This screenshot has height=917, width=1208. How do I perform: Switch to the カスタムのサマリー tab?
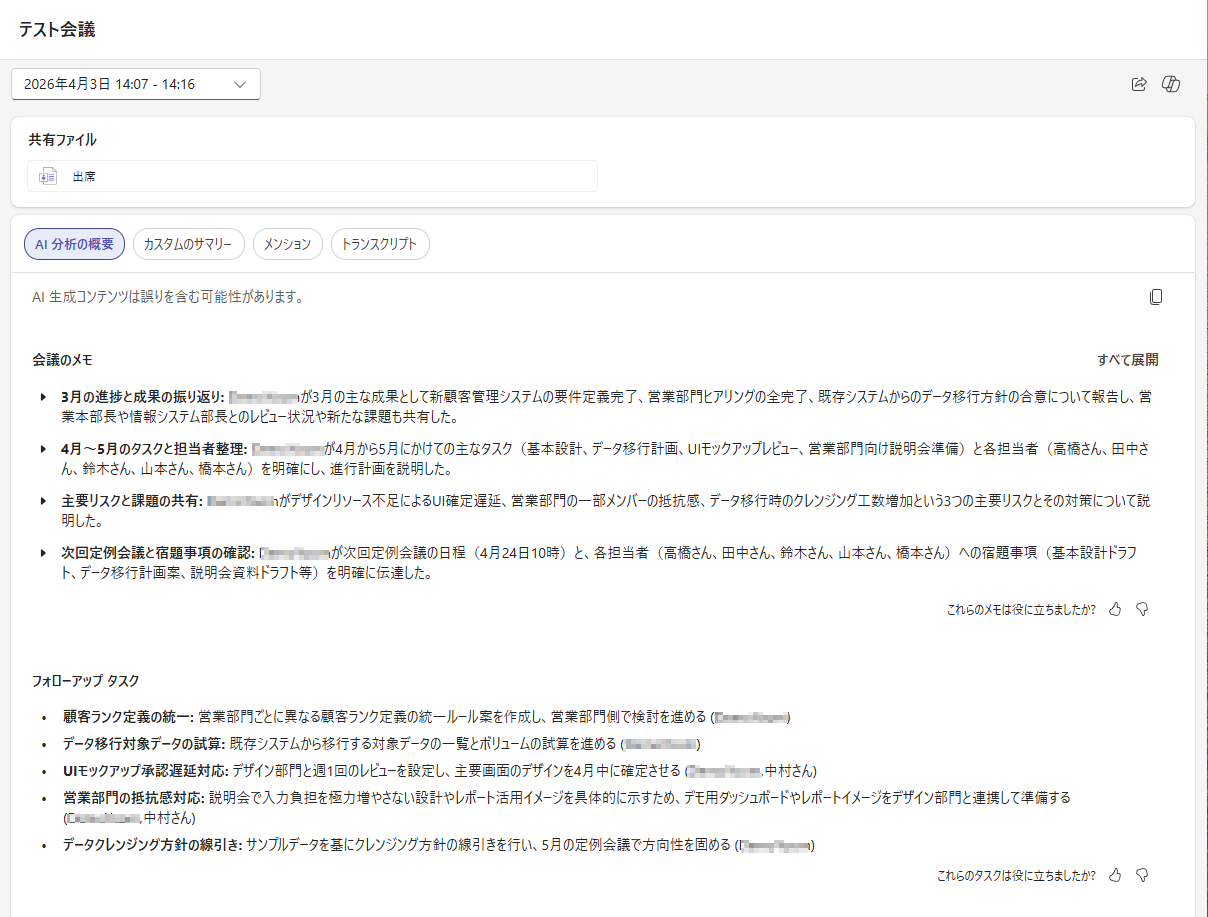click(x=188, y=244)
